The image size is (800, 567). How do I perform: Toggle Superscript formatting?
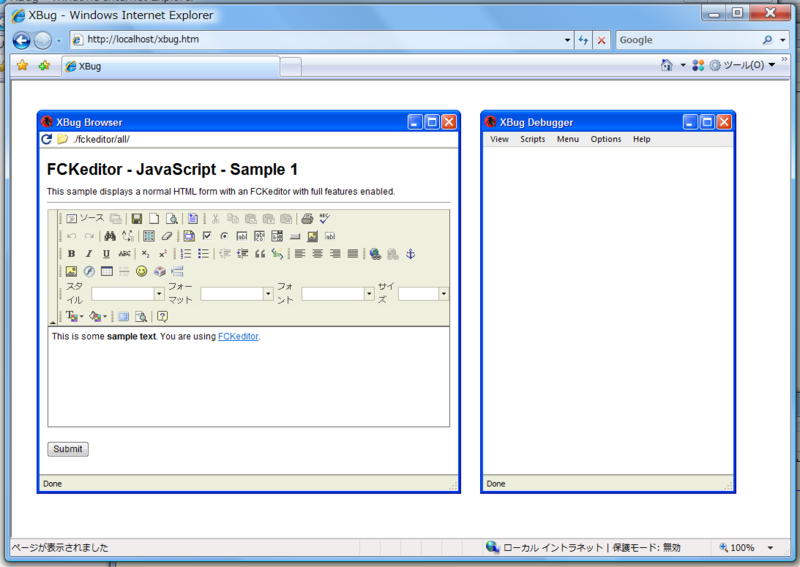(163, 254)
